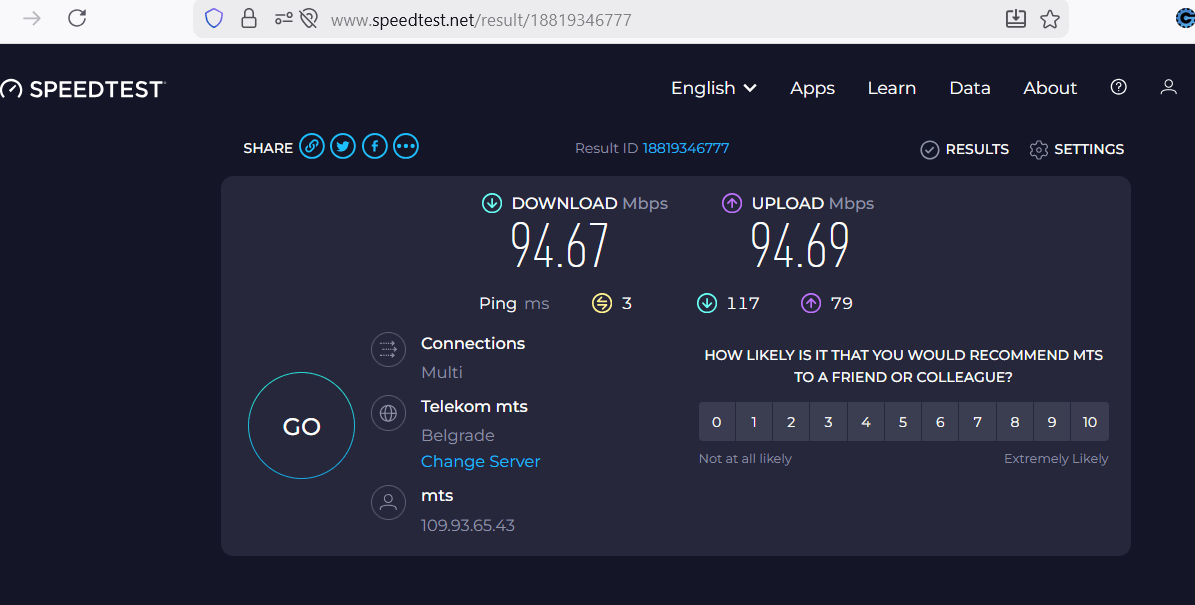Viewport: 1195px width, 605px height.
Task: Rate recommendation score 9
Action: point(1052,422)
